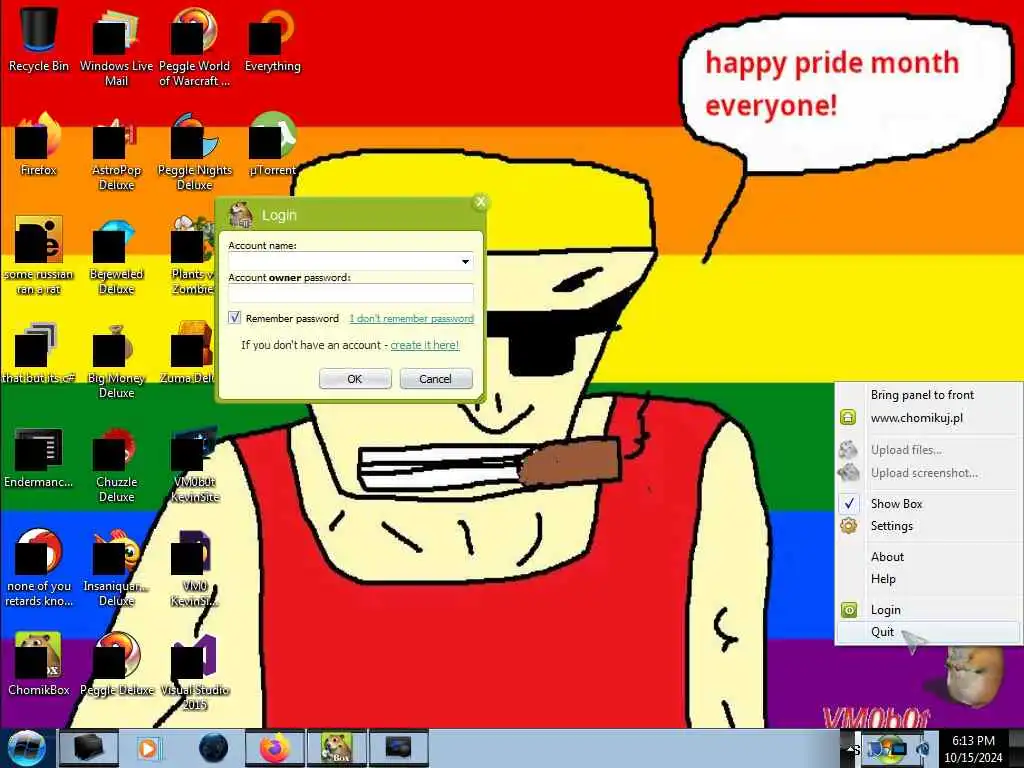The width and height of the screenshot is (1024, 768).
Task: Select the Everything desktop icon
Action: [272, 39]
